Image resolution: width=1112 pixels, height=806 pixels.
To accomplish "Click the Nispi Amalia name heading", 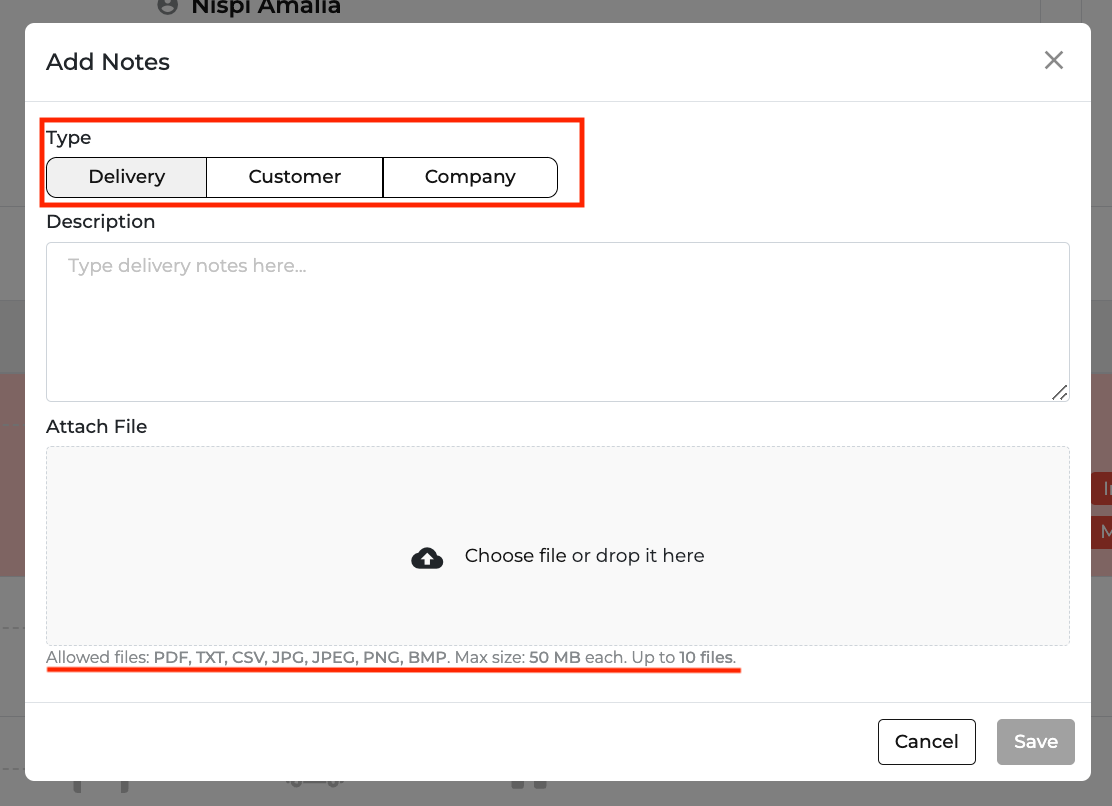I will pos(266,8).
